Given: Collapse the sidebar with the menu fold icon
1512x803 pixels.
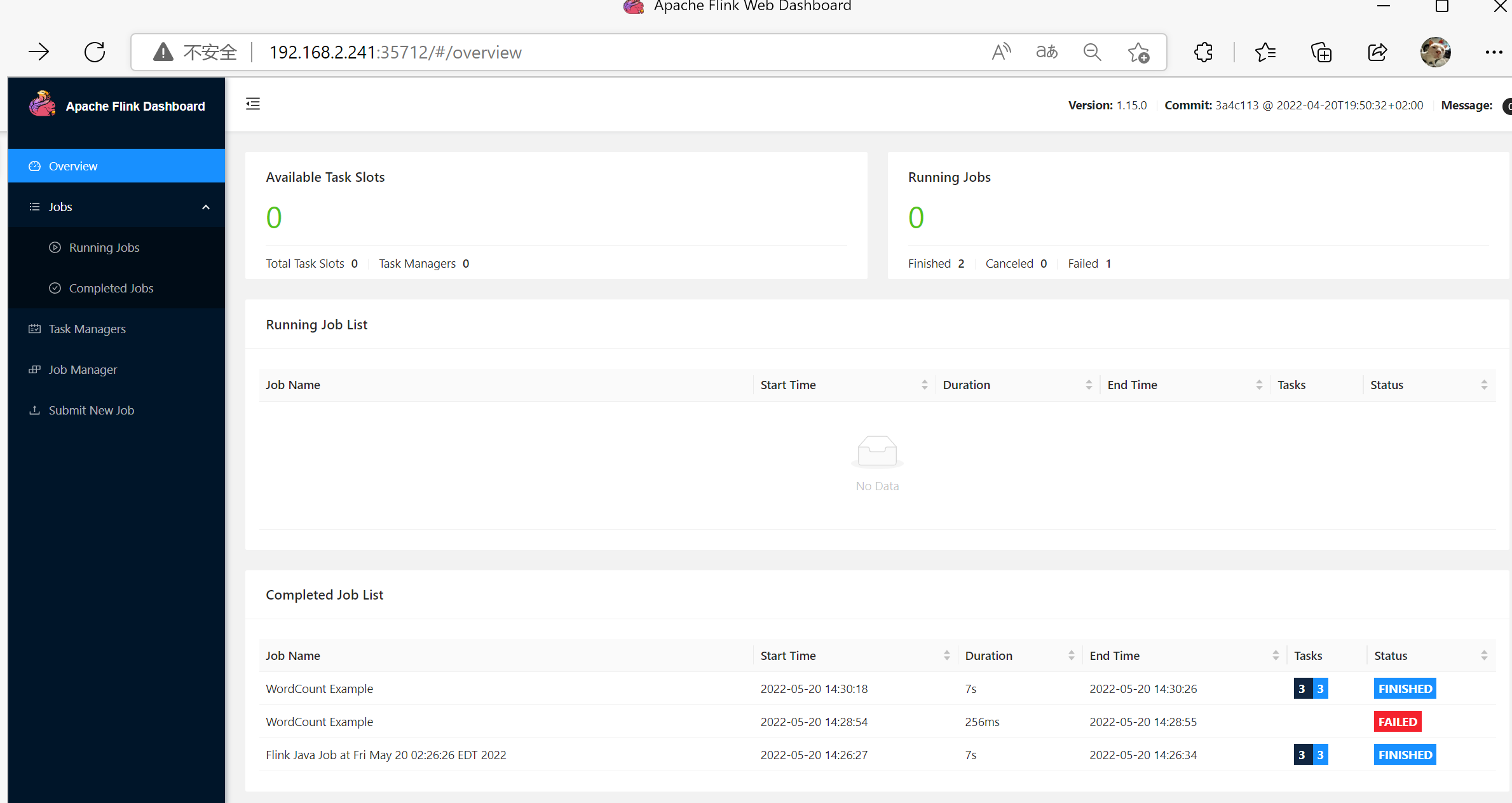Looking at the screenshot, I should tap(253, 104).
